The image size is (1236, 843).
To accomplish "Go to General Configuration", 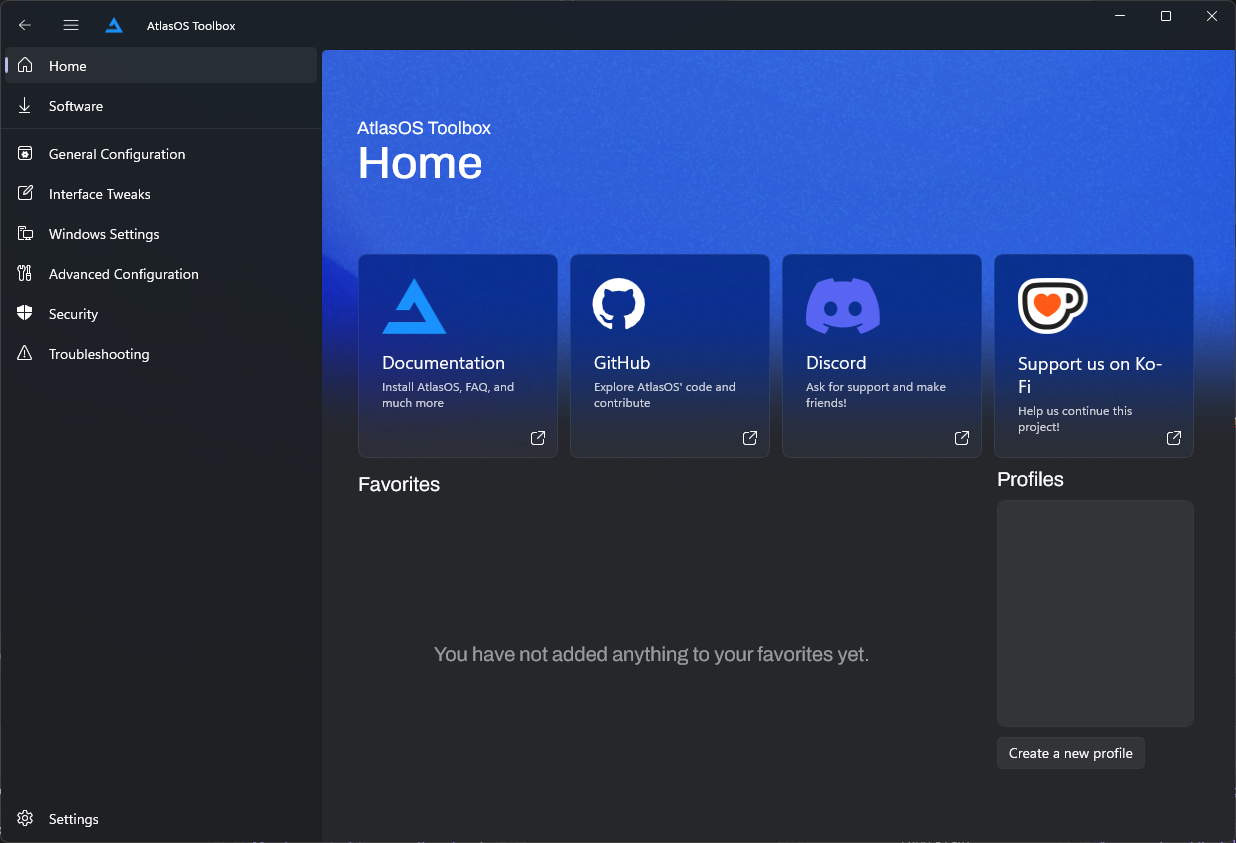I will point(161,154).
